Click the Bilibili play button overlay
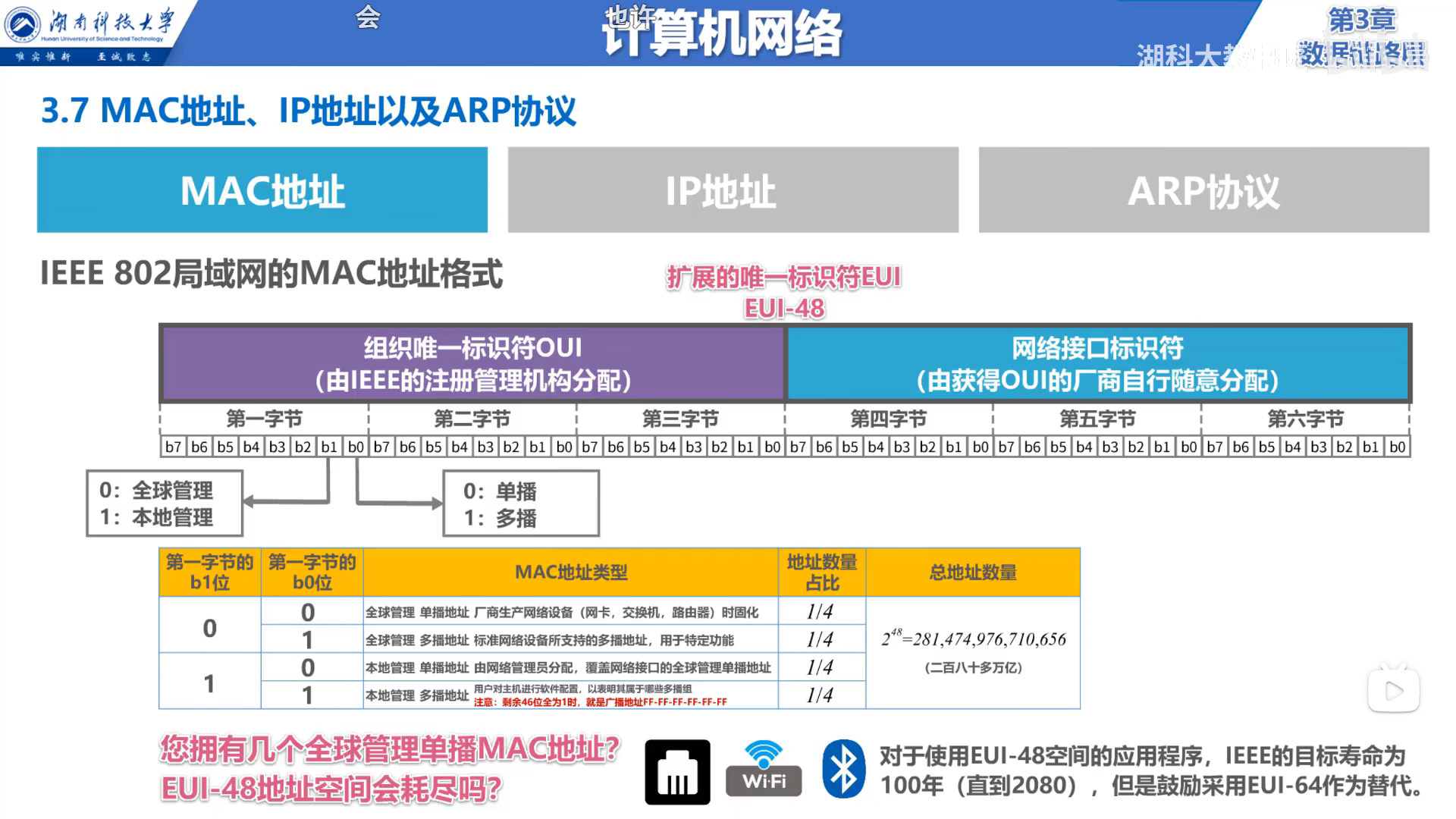Viewport: 1456px width, 819px height. click(1393, 690)
